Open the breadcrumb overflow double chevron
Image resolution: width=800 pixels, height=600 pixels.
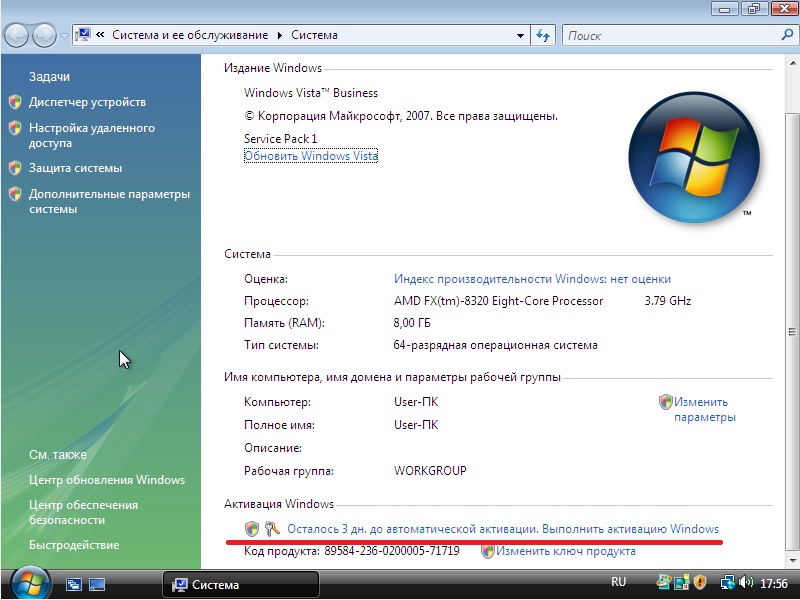click(x=101, y=35)
